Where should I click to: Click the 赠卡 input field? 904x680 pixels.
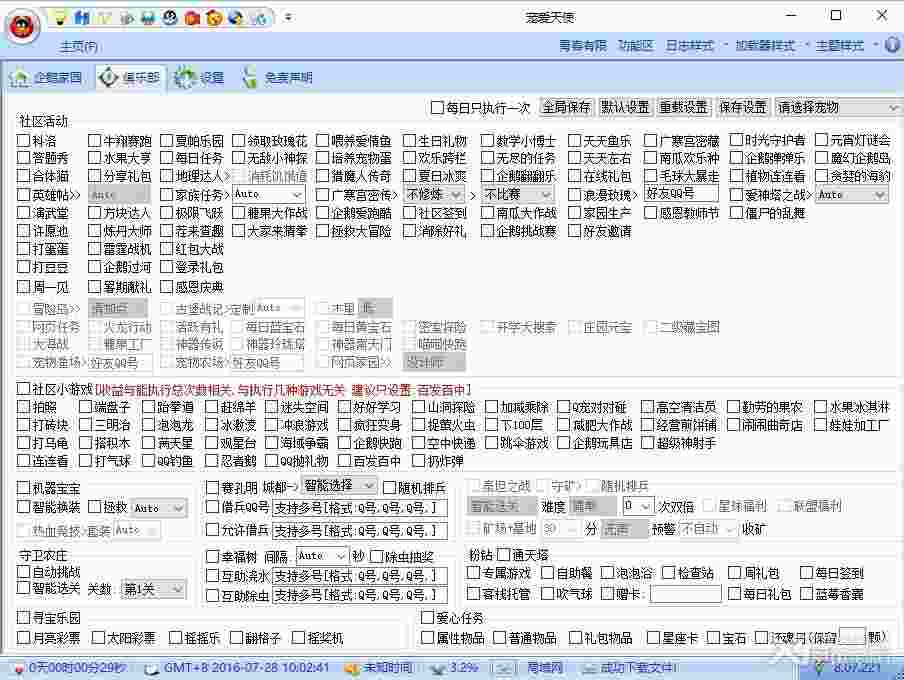(685, 593)
